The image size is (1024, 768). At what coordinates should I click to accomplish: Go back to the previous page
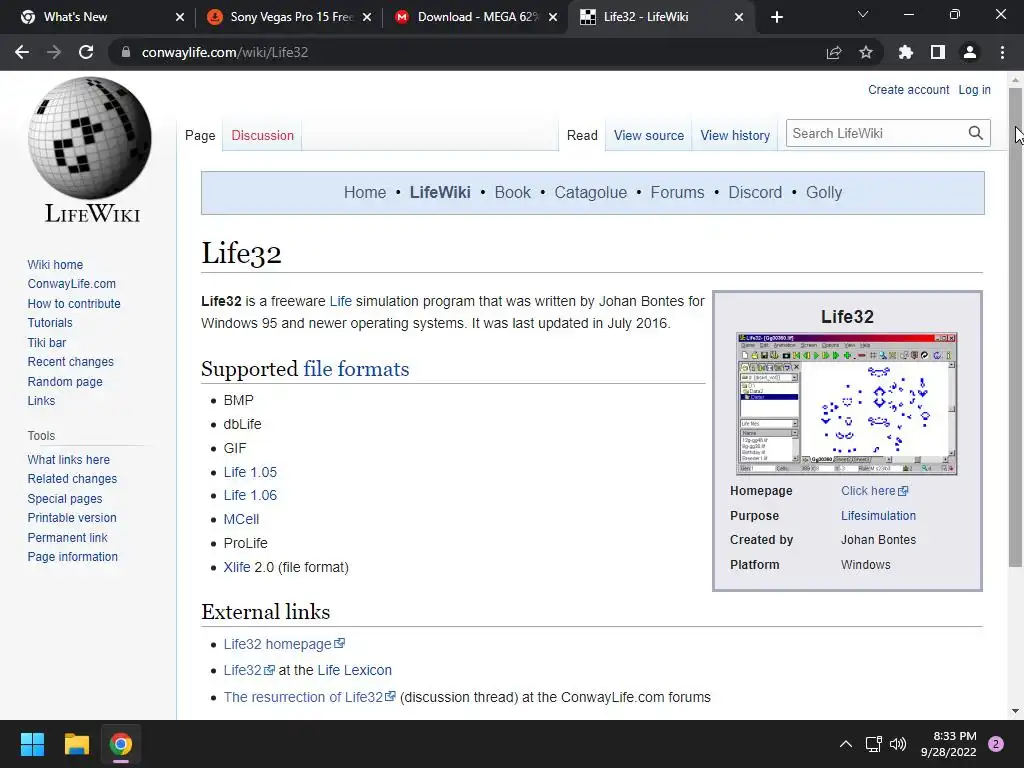pyautogui.click(x=22, y=52)
